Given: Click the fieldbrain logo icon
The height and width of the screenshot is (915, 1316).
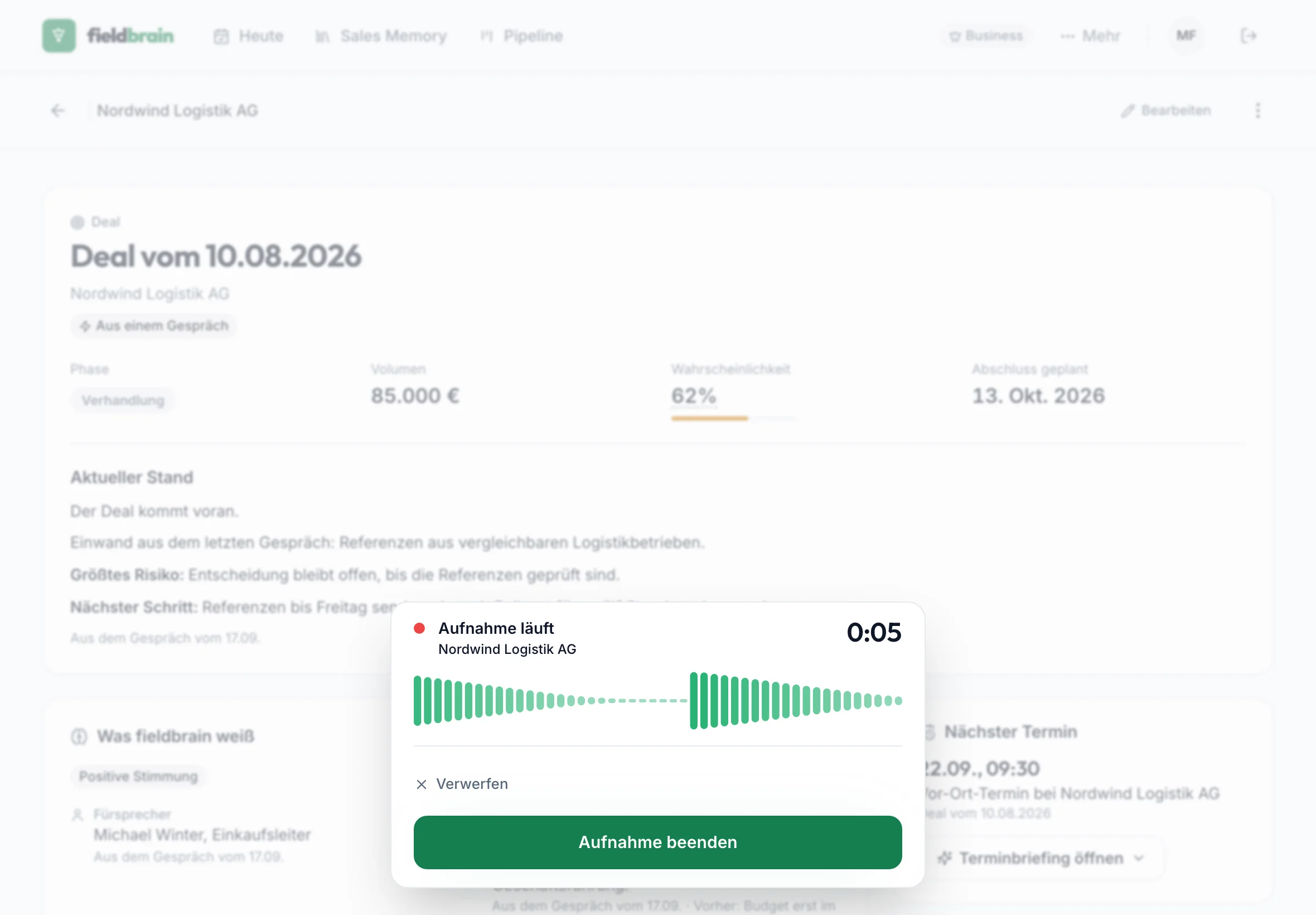Looking at the screenshot, I should [x=59, y=36].
